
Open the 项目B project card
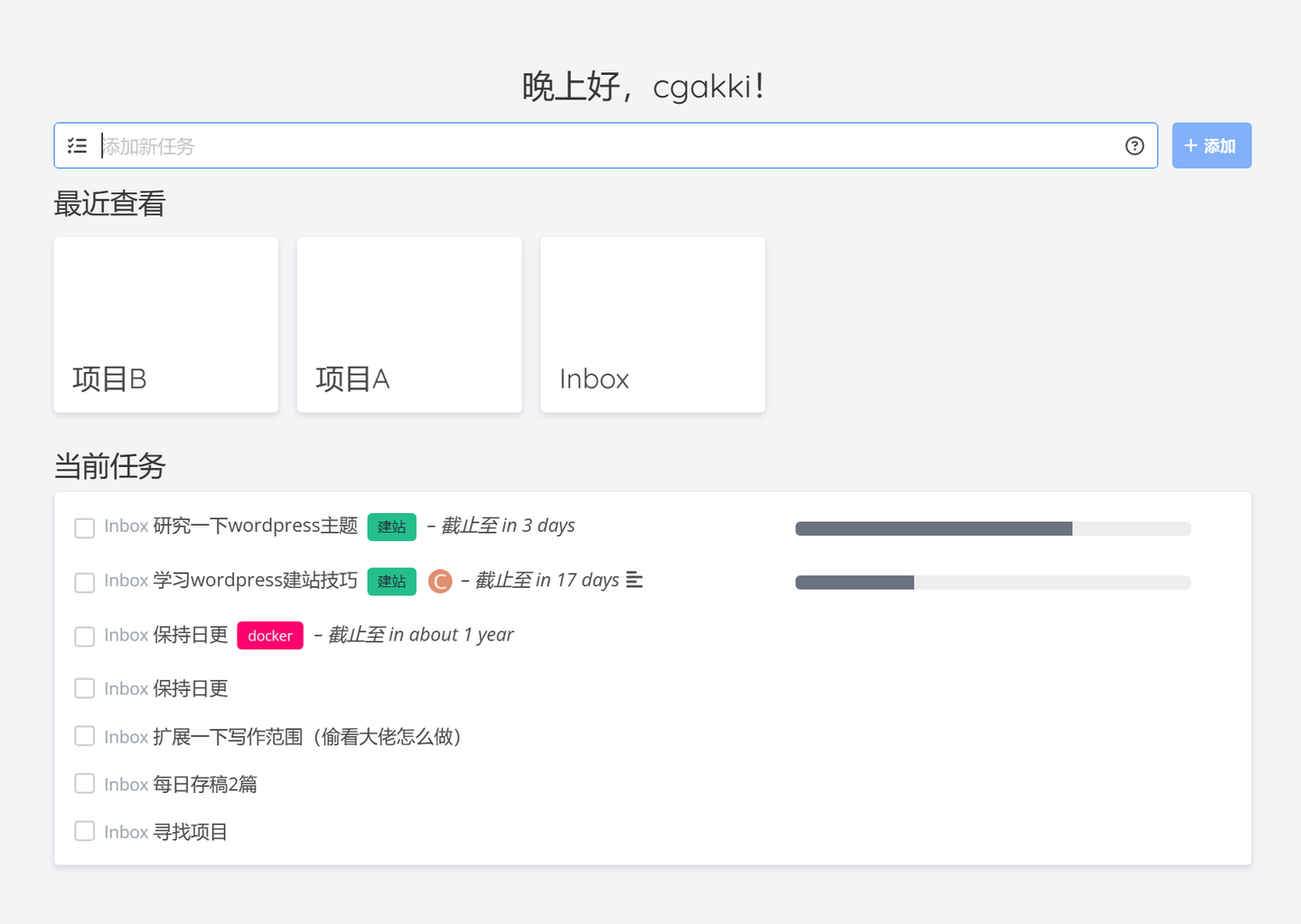pos(165,324)
